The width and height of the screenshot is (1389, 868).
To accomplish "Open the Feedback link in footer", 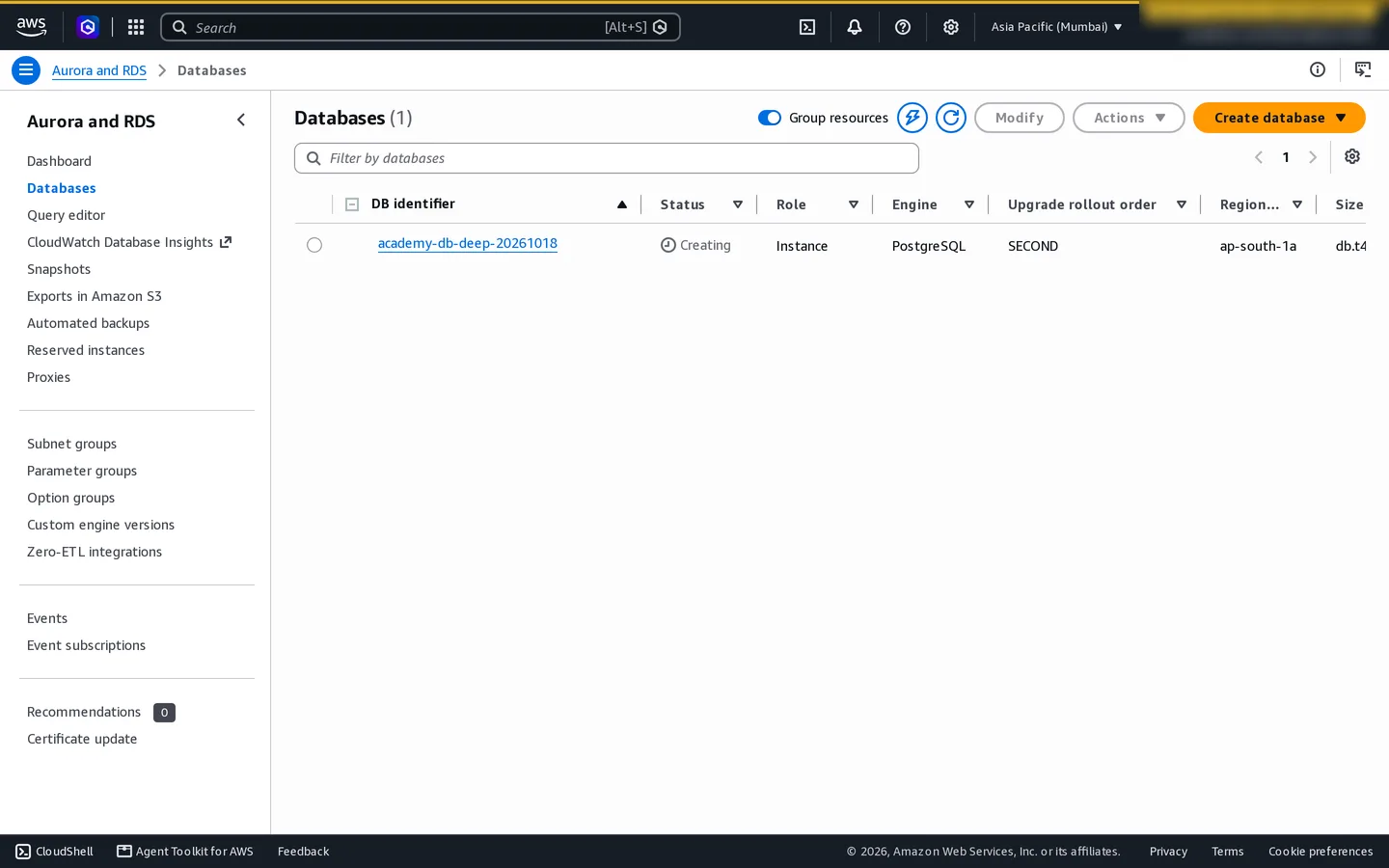I will click(303, 852).
